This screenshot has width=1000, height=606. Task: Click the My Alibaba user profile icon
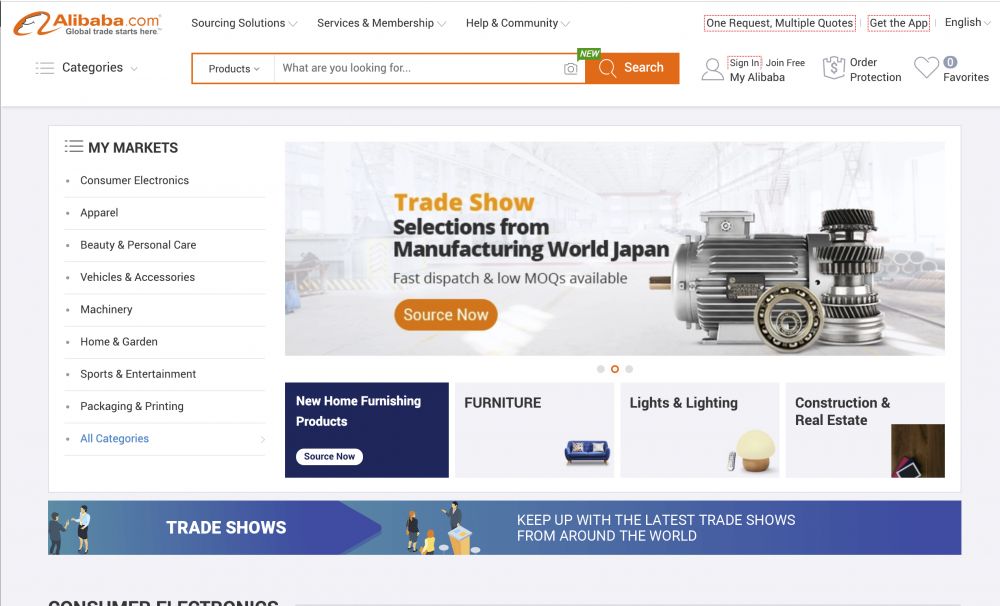pos(712,69)
